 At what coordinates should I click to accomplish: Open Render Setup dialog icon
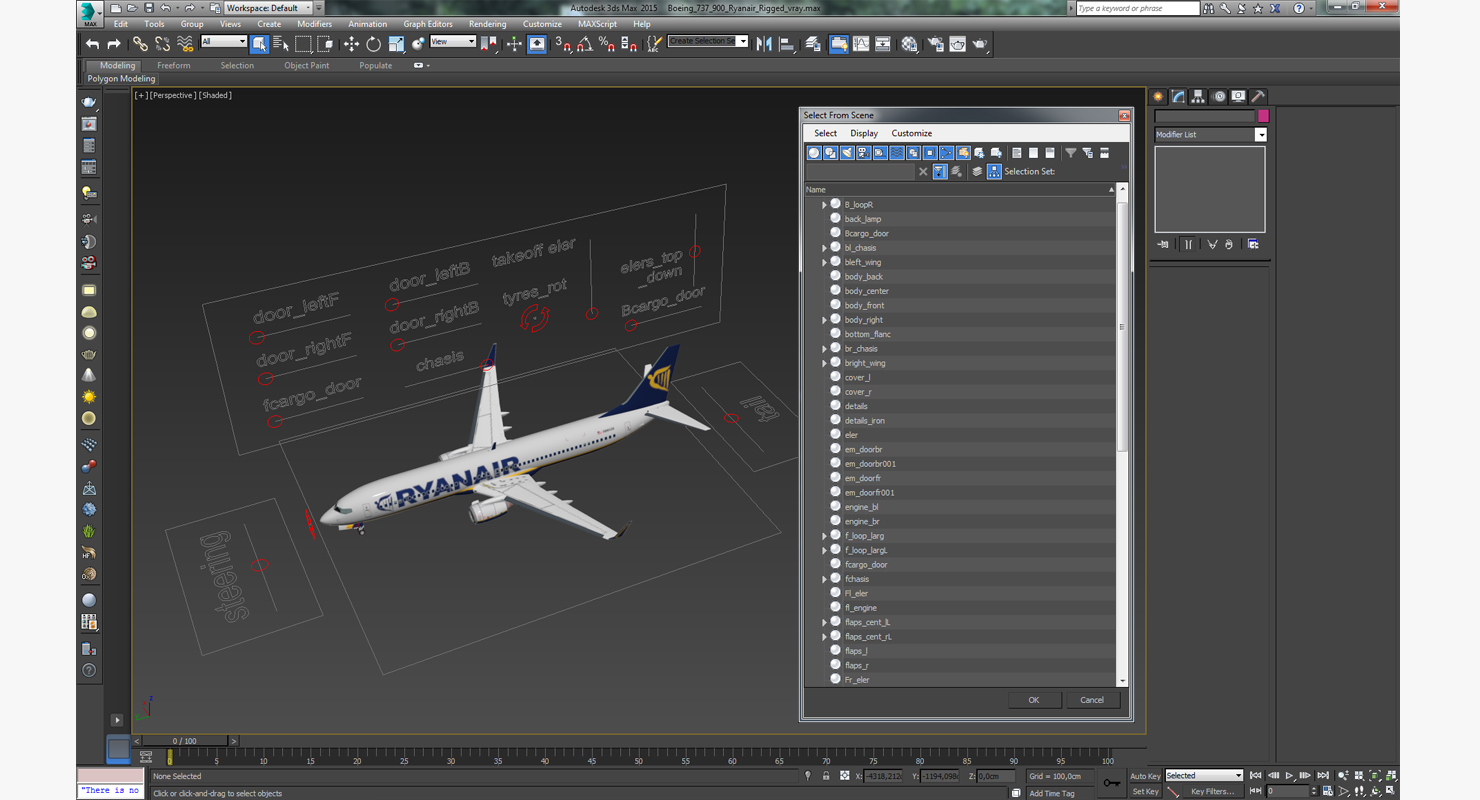(935, 44)
